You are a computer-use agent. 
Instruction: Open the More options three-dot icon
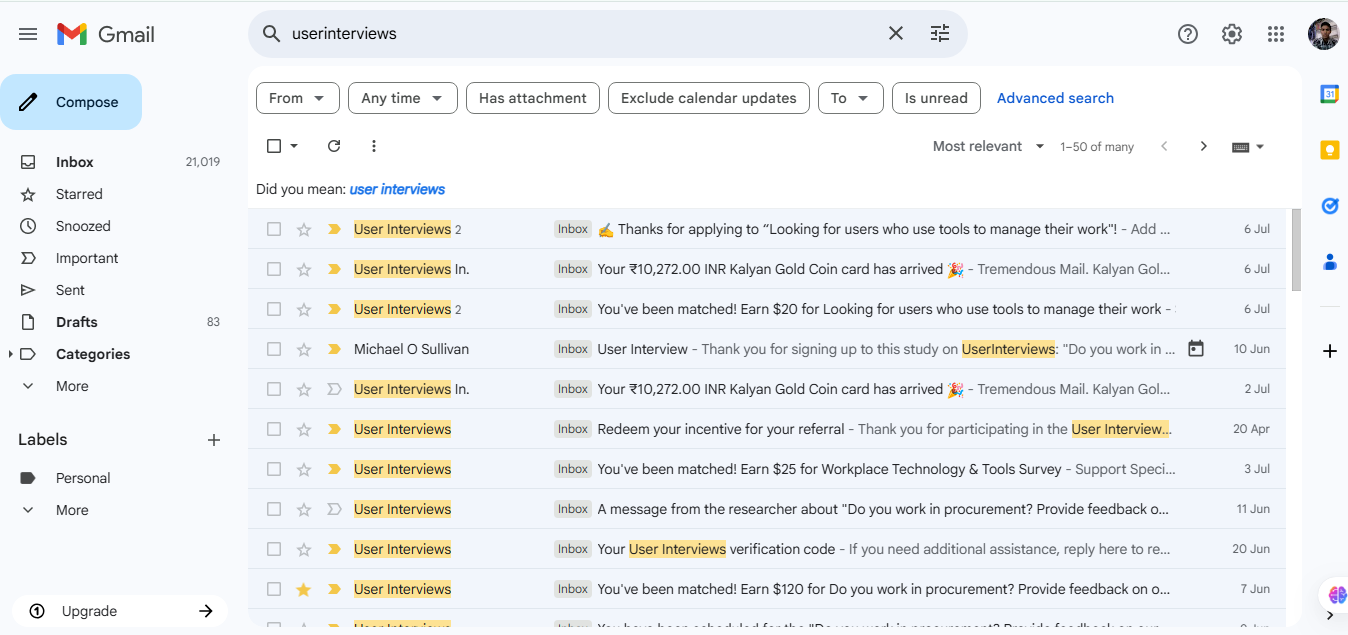[374, 146]
